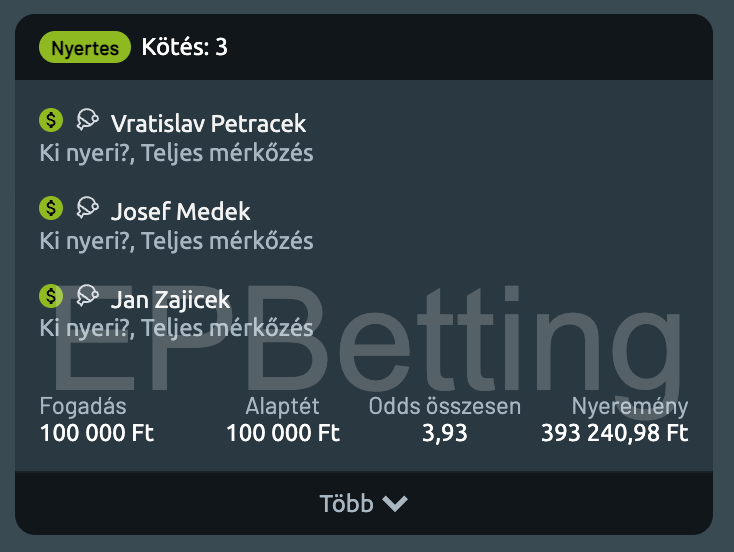Screen dimensions: 734x552
Task: Click the Odds összesen value 3,93
Action: (444, 434)
